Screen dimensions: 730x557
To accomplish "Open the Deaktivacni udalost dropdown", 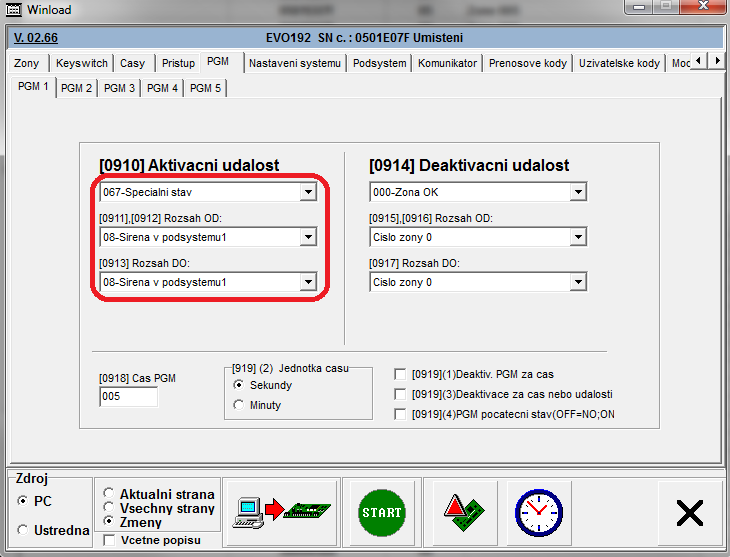I will click(x=576, y=192).
